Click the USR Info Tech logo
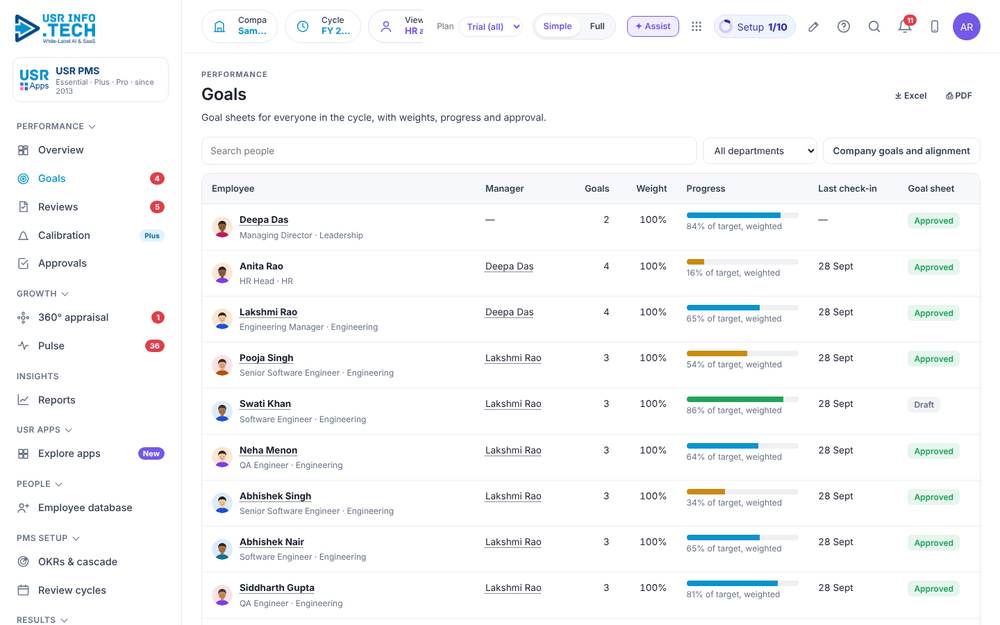Screen dimensions: 1000x625 coord(55,28)
